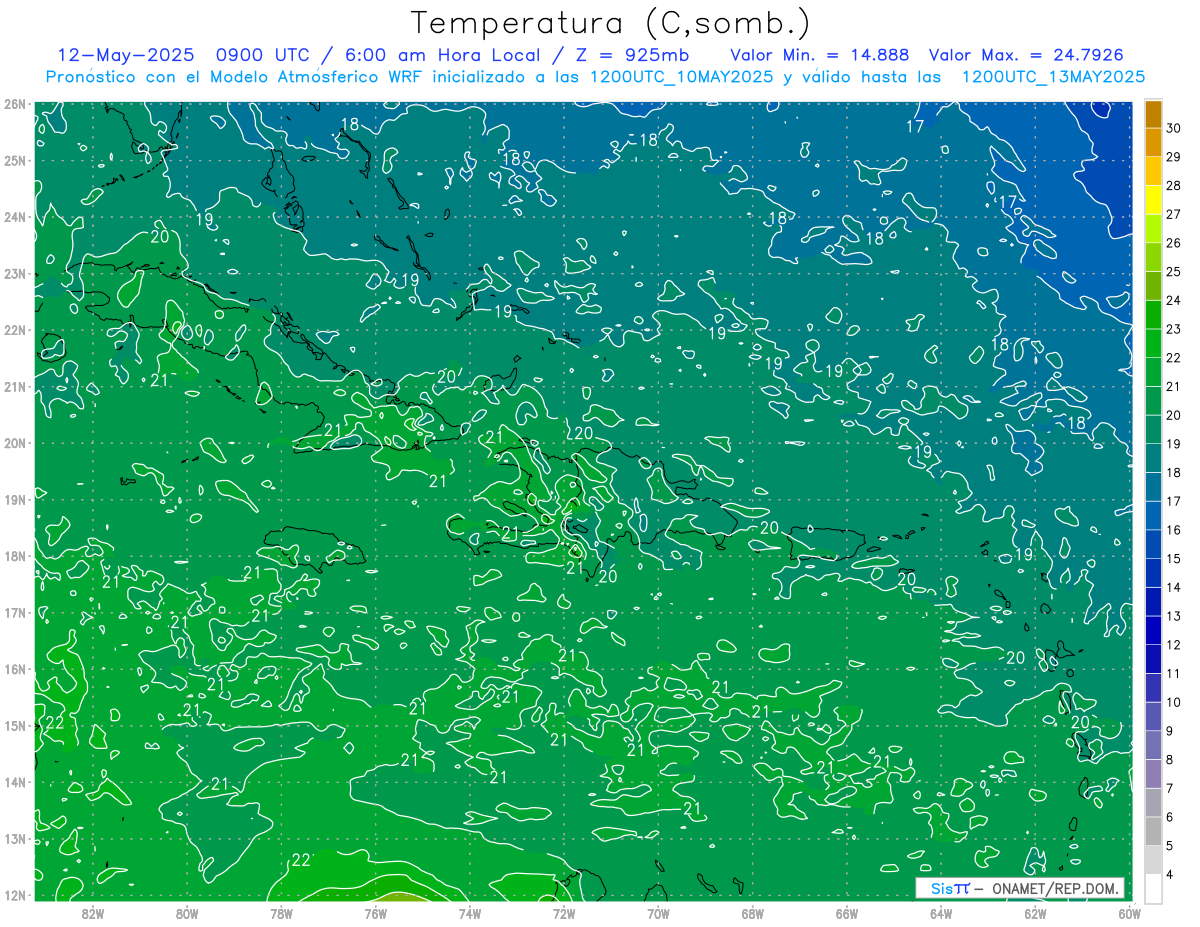Click the '17N' latitude axis label
Viewport: 1200px width, 927px height.
pos(14,612)
